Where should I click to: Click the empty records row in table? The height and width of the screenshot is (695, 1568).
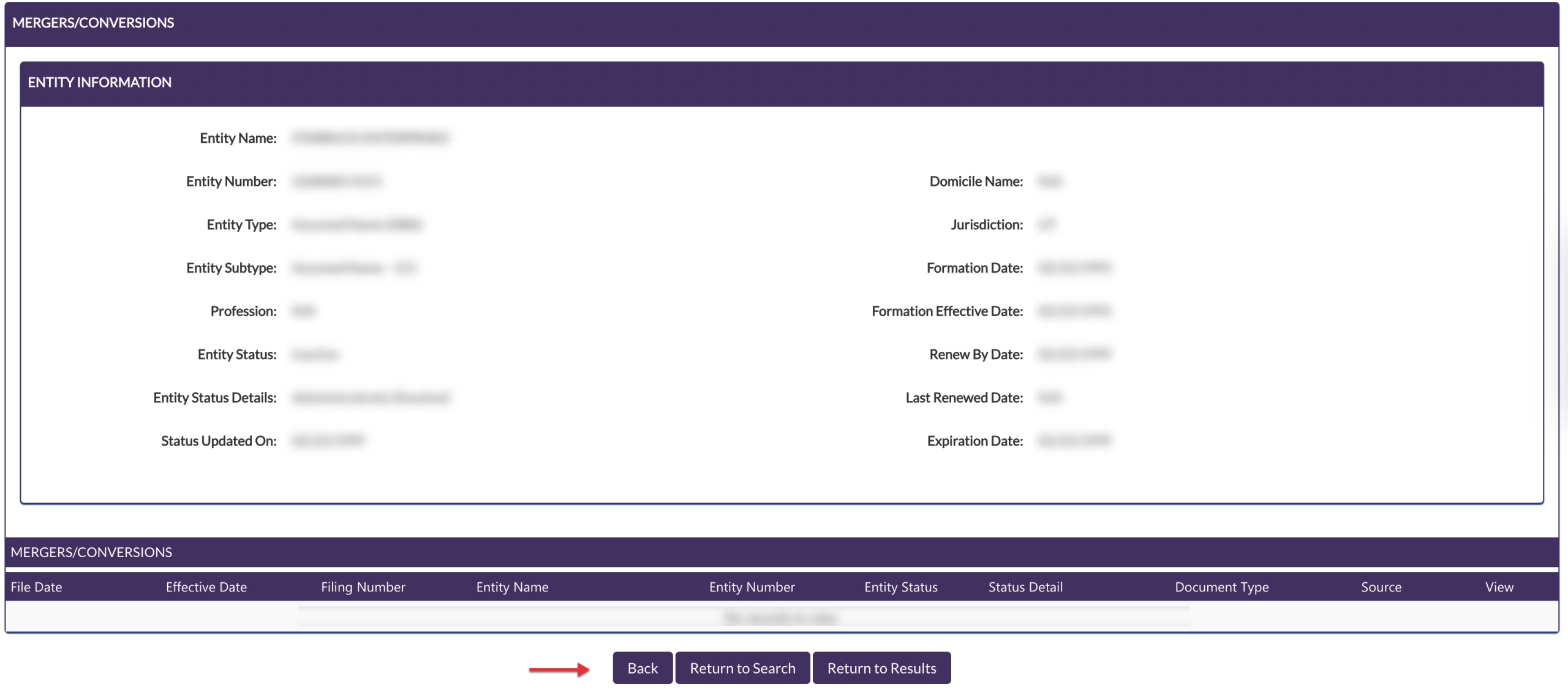[780, 617]
